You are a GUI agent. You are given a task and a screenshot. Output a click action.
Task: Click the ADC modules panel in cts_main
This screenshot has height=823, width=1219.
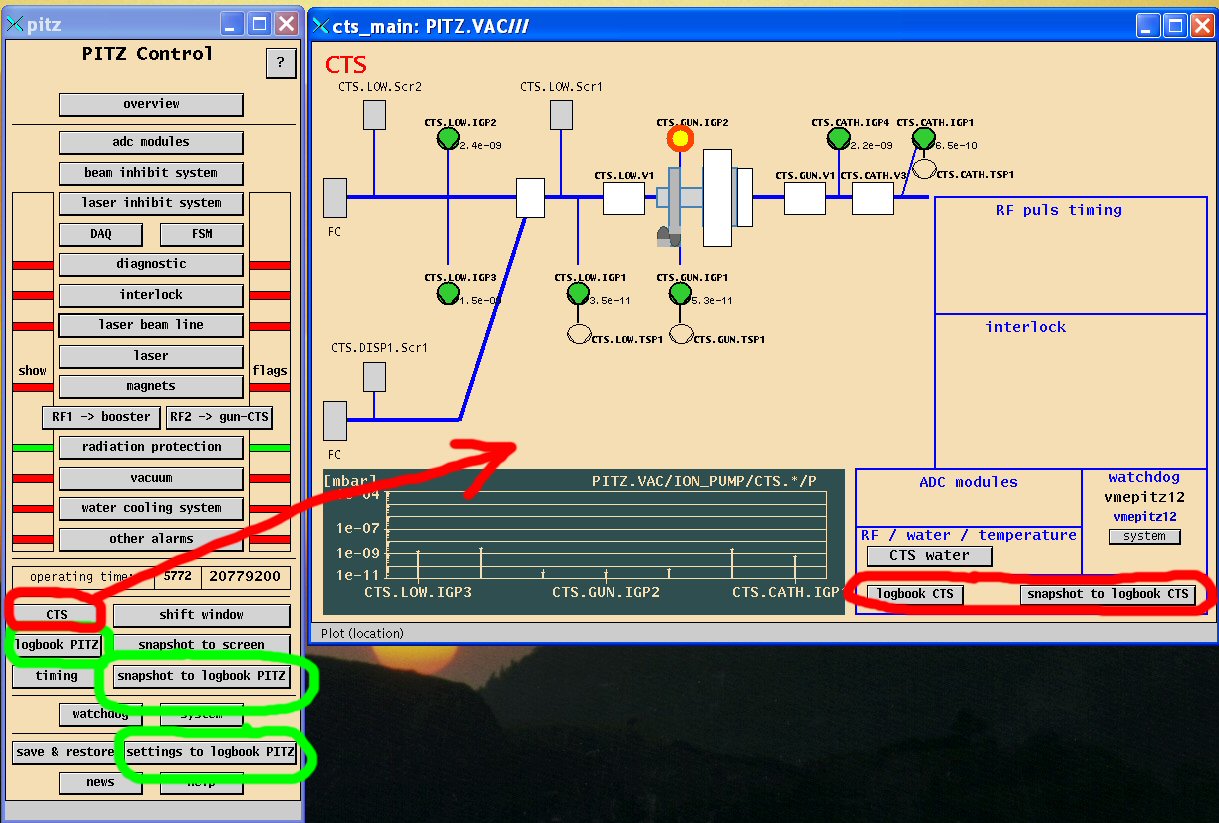pos(968,498)
